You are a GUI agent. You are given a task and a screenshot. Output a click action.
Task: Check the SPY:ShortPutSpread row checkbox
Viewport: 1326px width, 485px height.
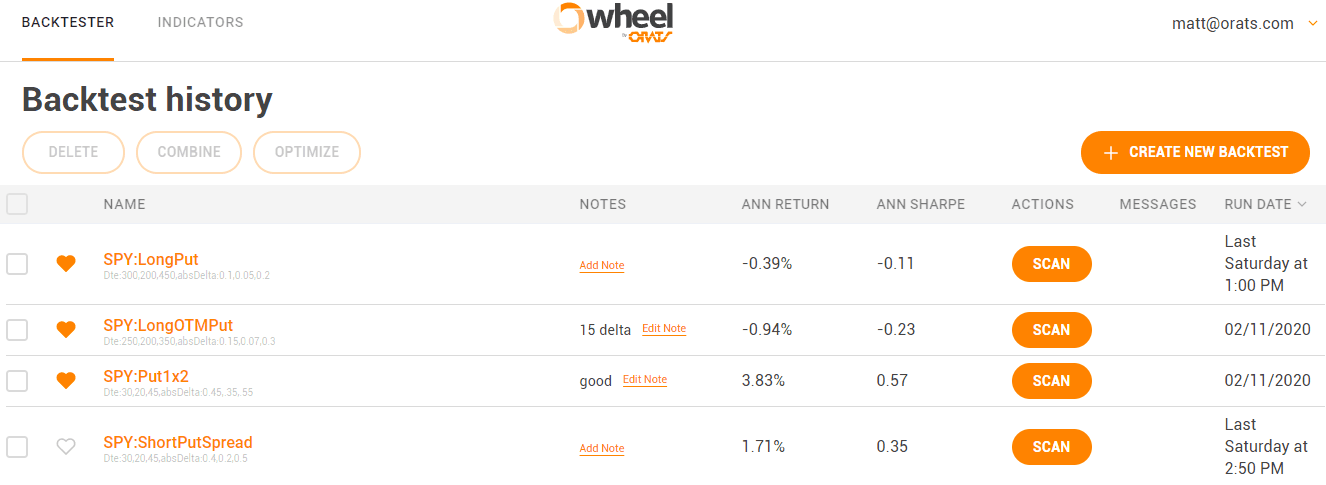point(17,447)
